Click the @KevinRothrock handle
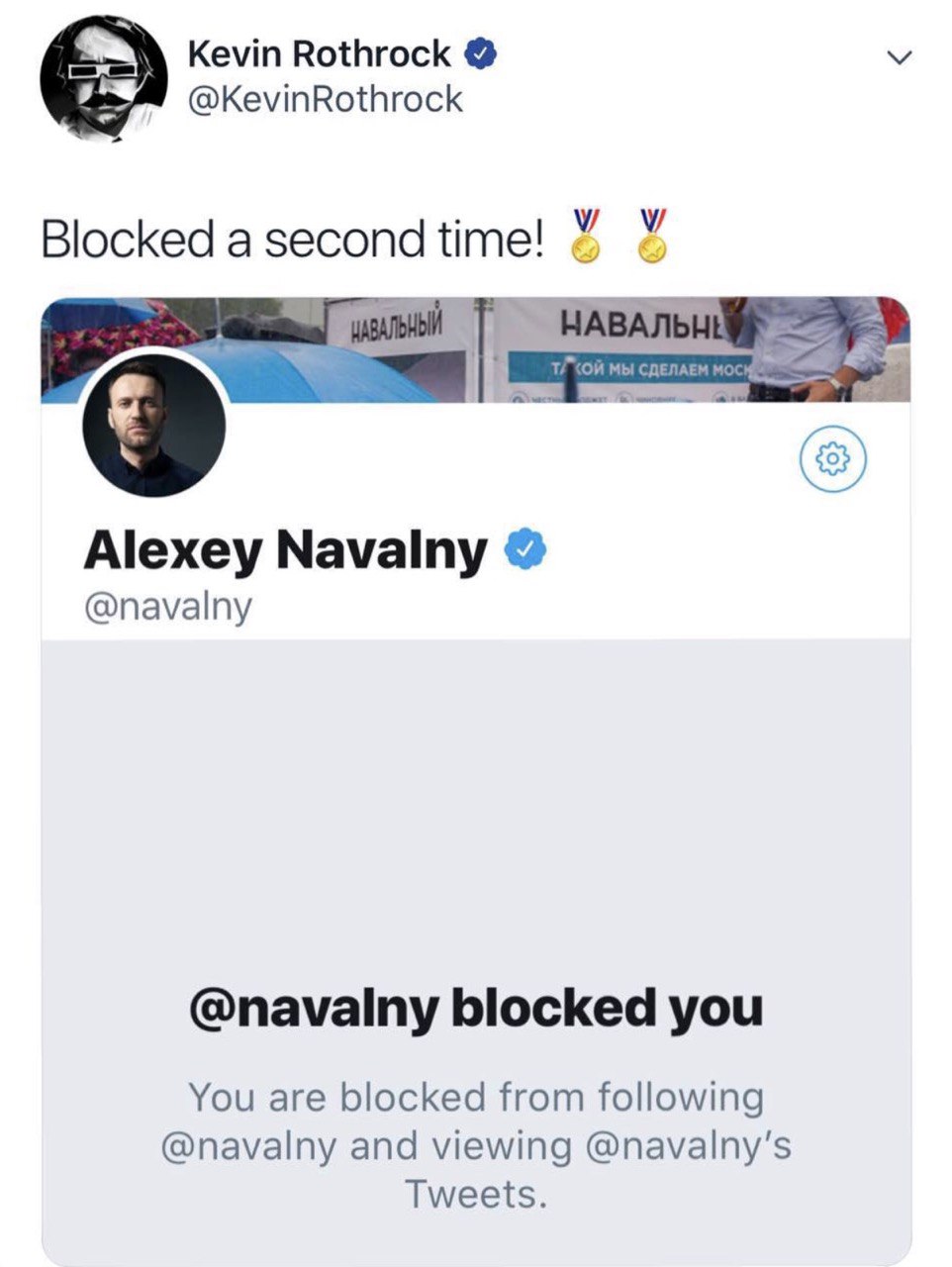952x1267 pixels. coord(325,99)
